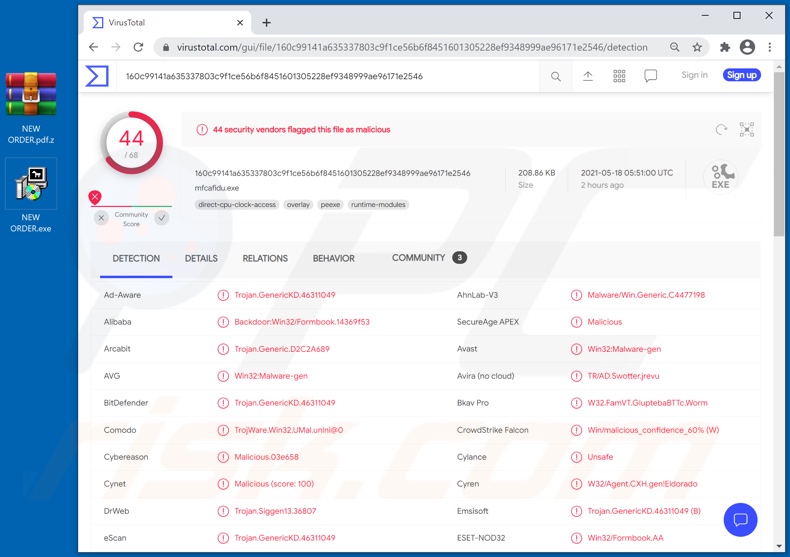The height and width of the screenshot is (557, 790).
Task: Close the VirusTotal tab
Action: [240, 23]
